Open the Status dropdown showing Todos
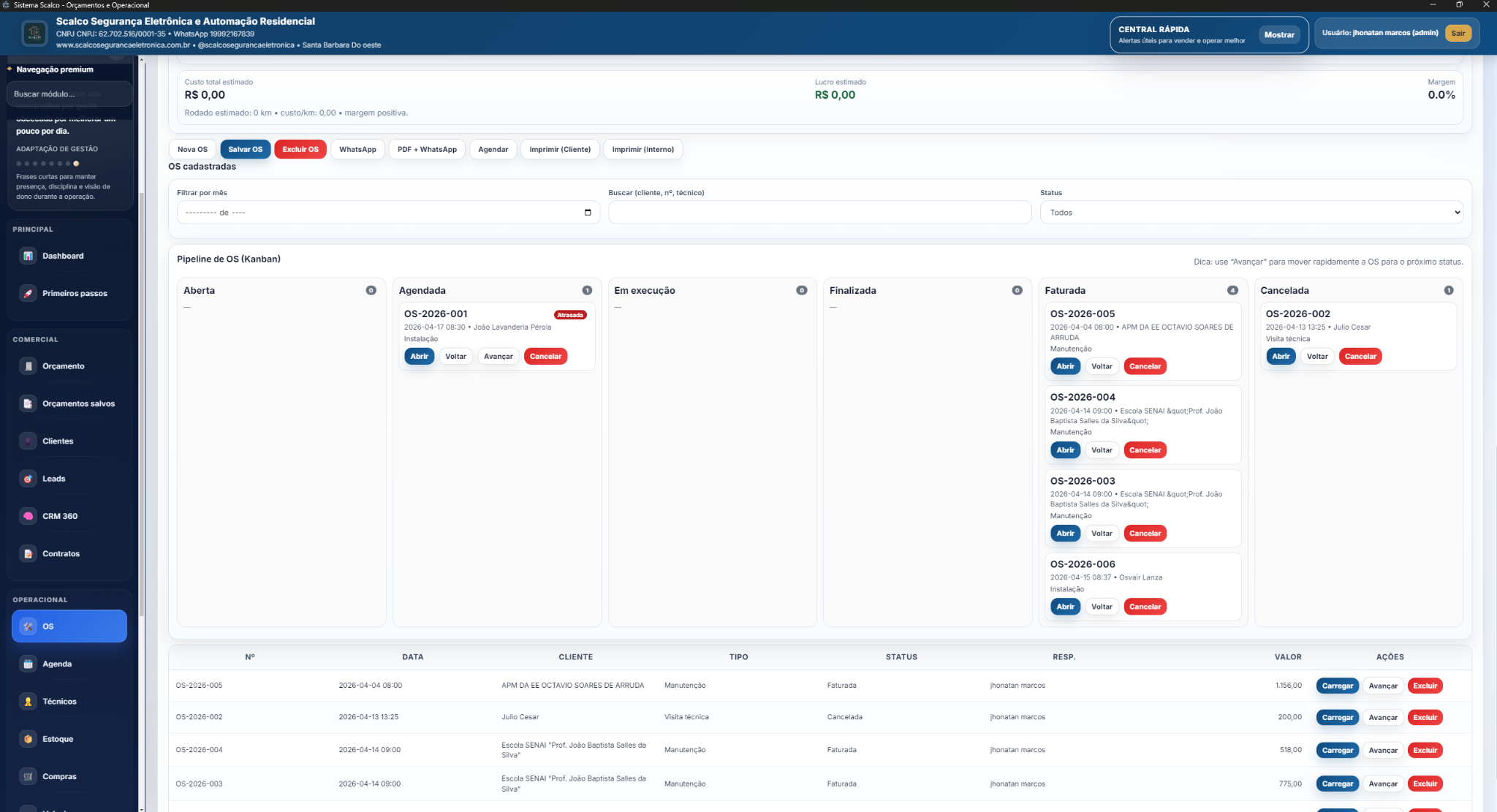Image resolution: width=1497 pixels, height=812 pixels. click(1250, 212)
